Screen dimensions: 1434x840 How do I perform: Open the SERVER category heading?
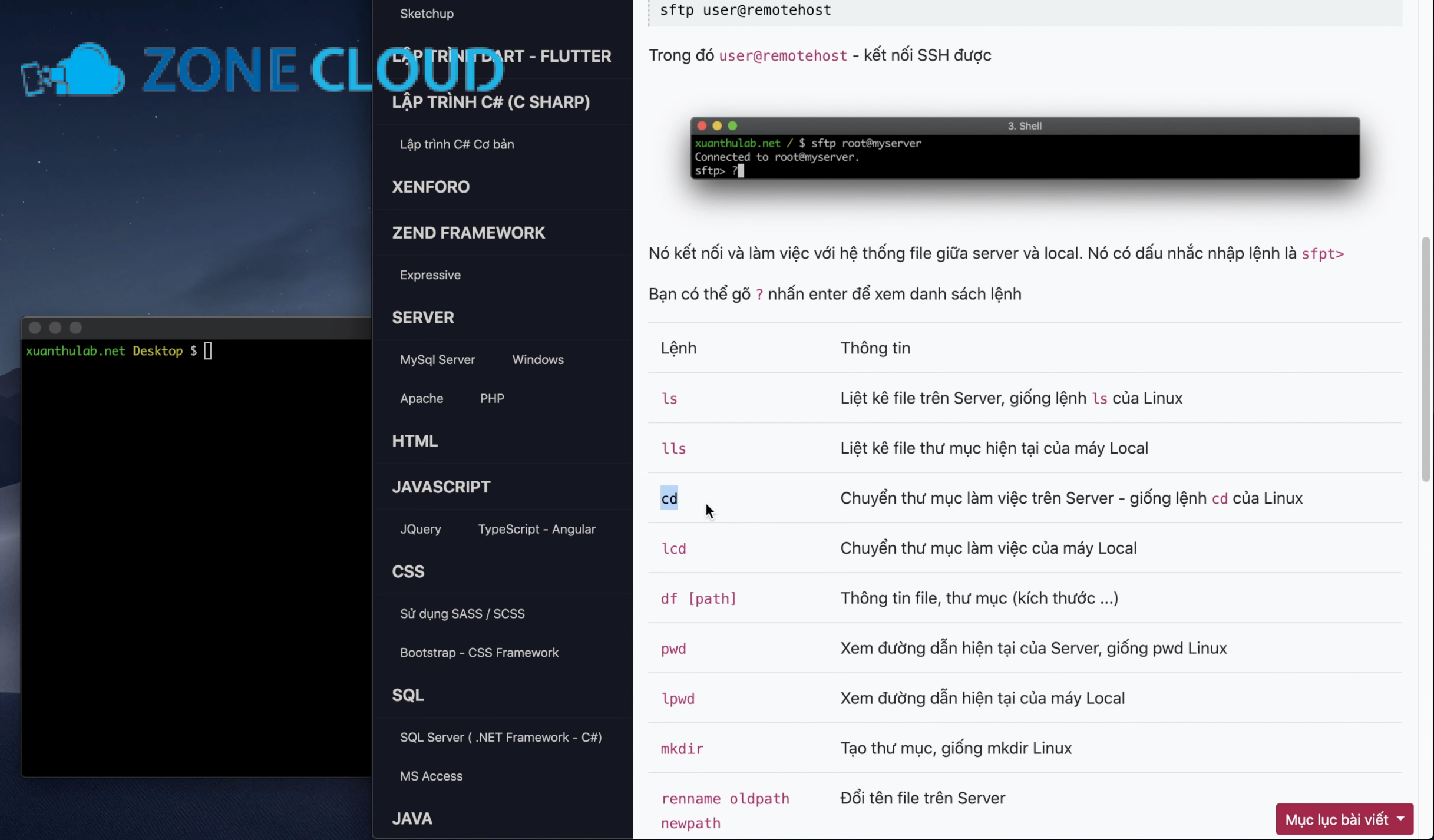click(x=423, y=318)
